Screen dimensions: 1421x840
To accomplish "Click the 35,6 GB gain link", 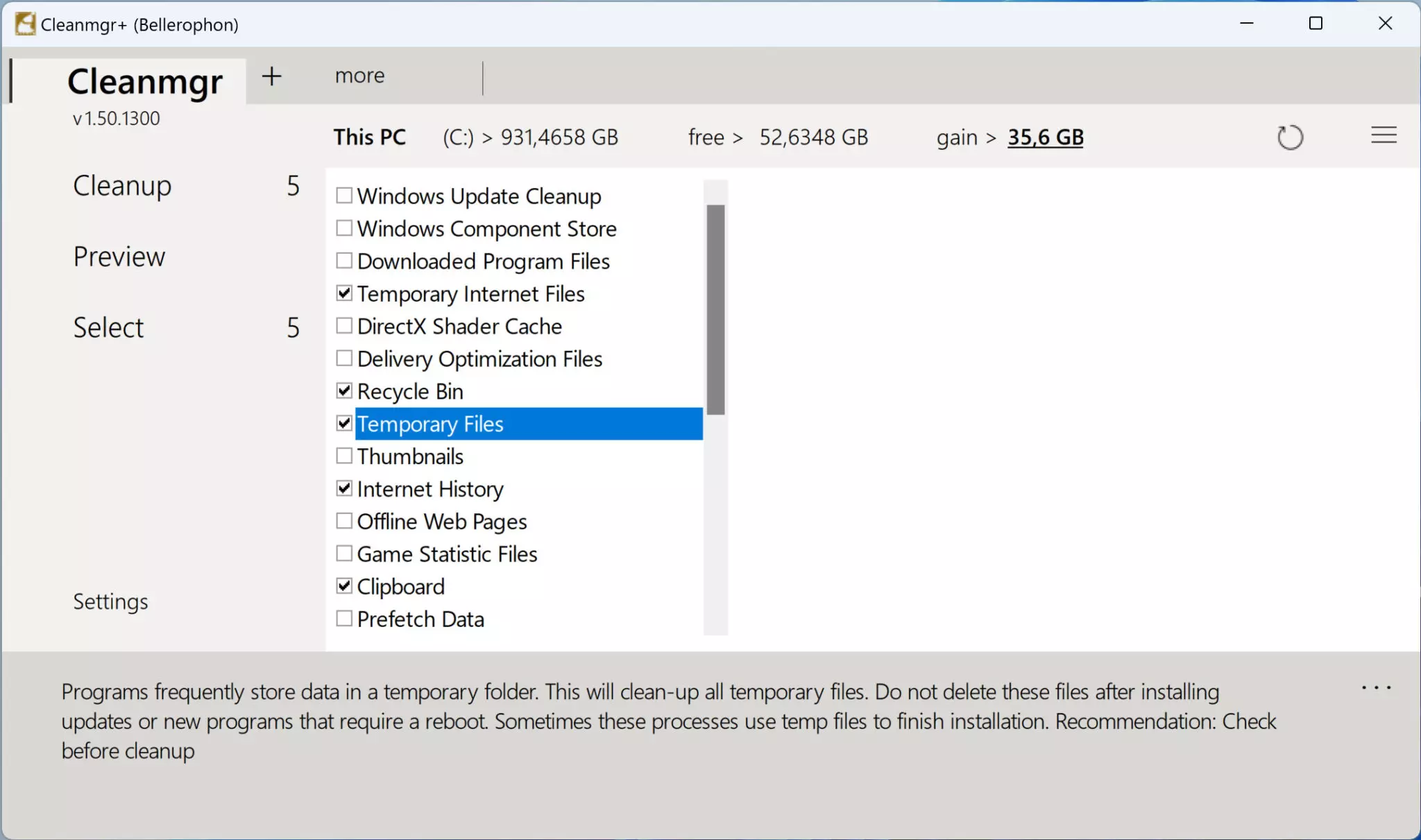I will click(1045, 137).
